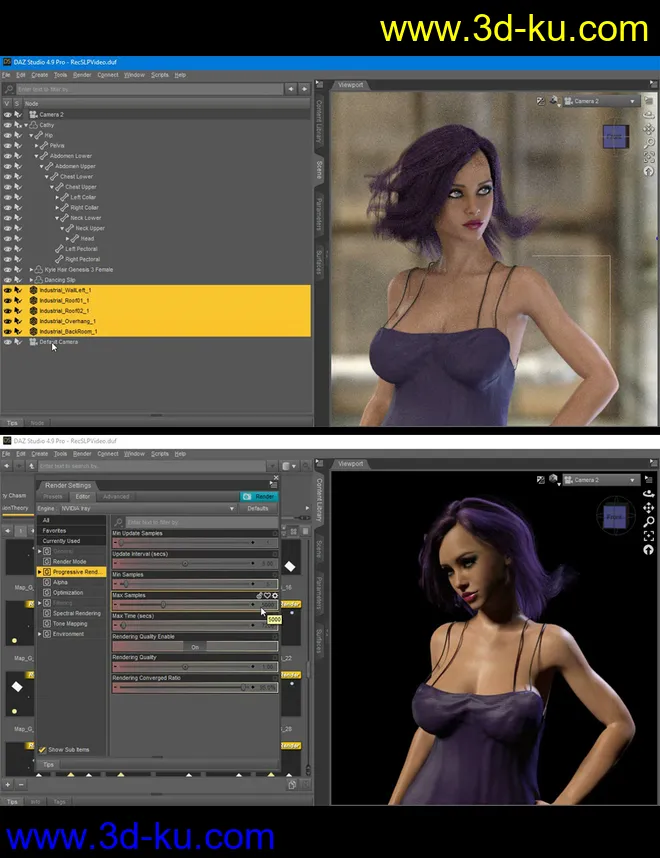Switch to the Advanced tab in Render Settings
The height and width of the screenshot is (858, 660).
pos(115,496)
